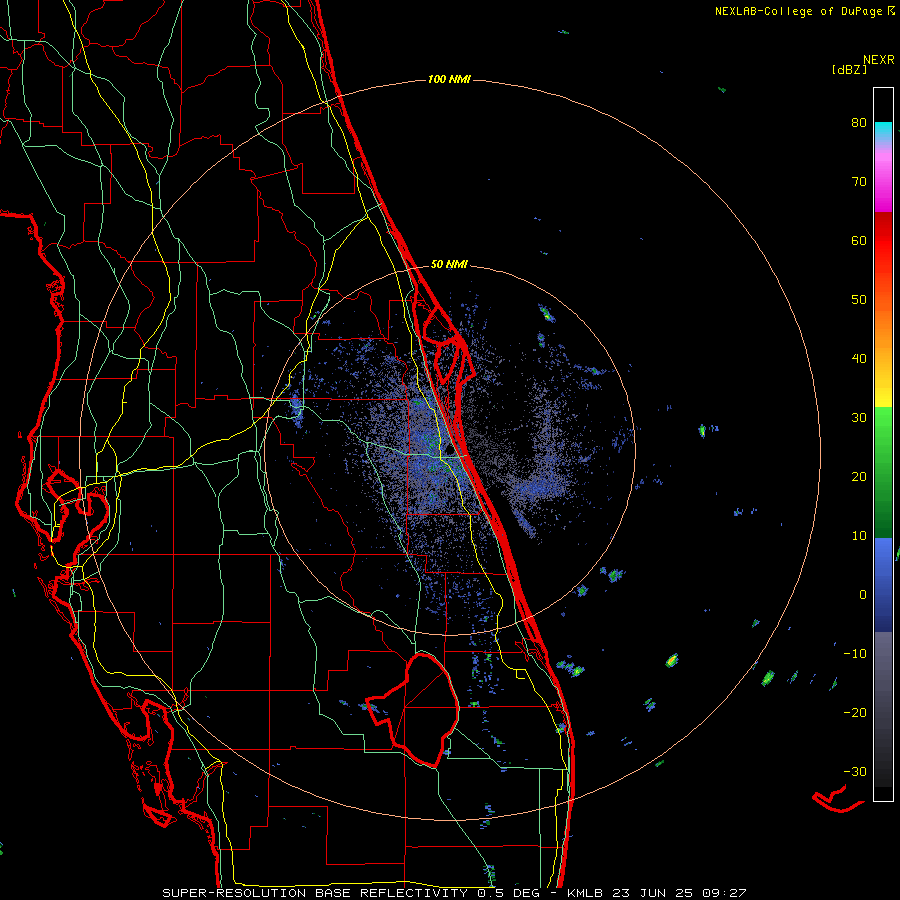The width and height of the screenshot is (900, 900).
Task: Click the -20 dBZ scale value
Action: coord(855,713)
